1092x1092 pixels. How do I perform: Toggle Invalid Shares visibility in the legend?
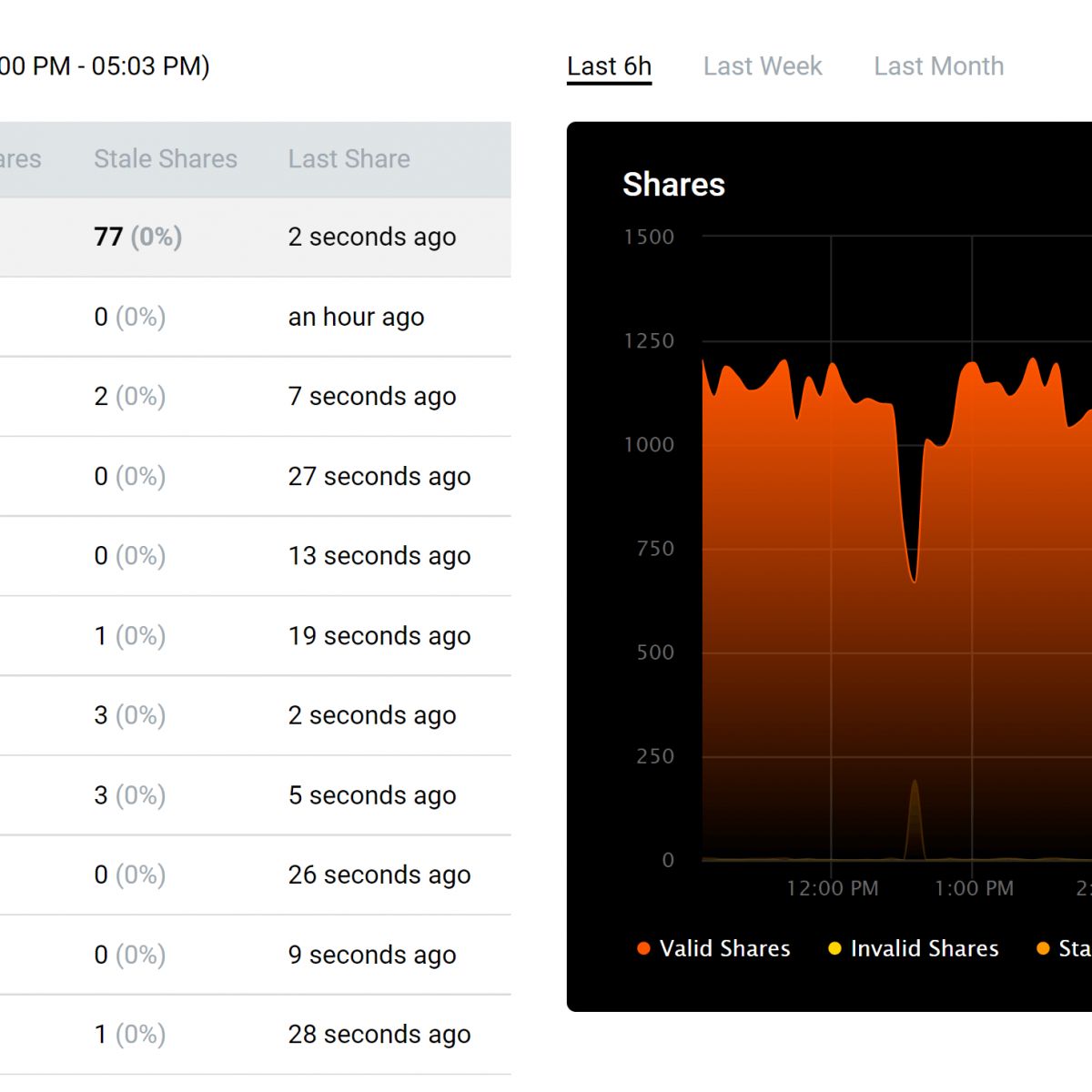pyautogui.click(x=924, y=948)
